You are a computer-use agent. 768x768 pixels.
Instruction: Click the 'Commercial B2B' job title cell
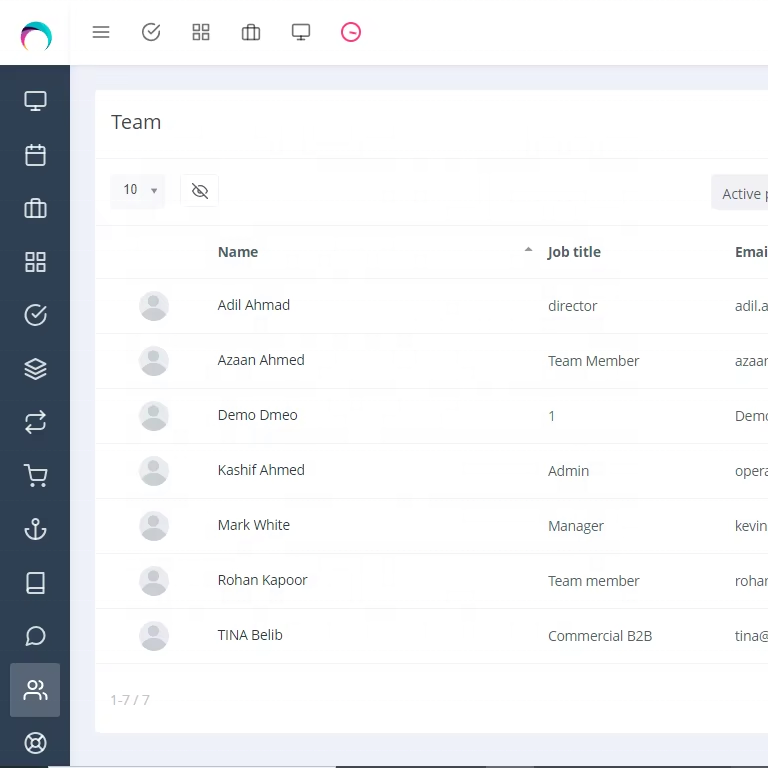[x=600, y=636]
